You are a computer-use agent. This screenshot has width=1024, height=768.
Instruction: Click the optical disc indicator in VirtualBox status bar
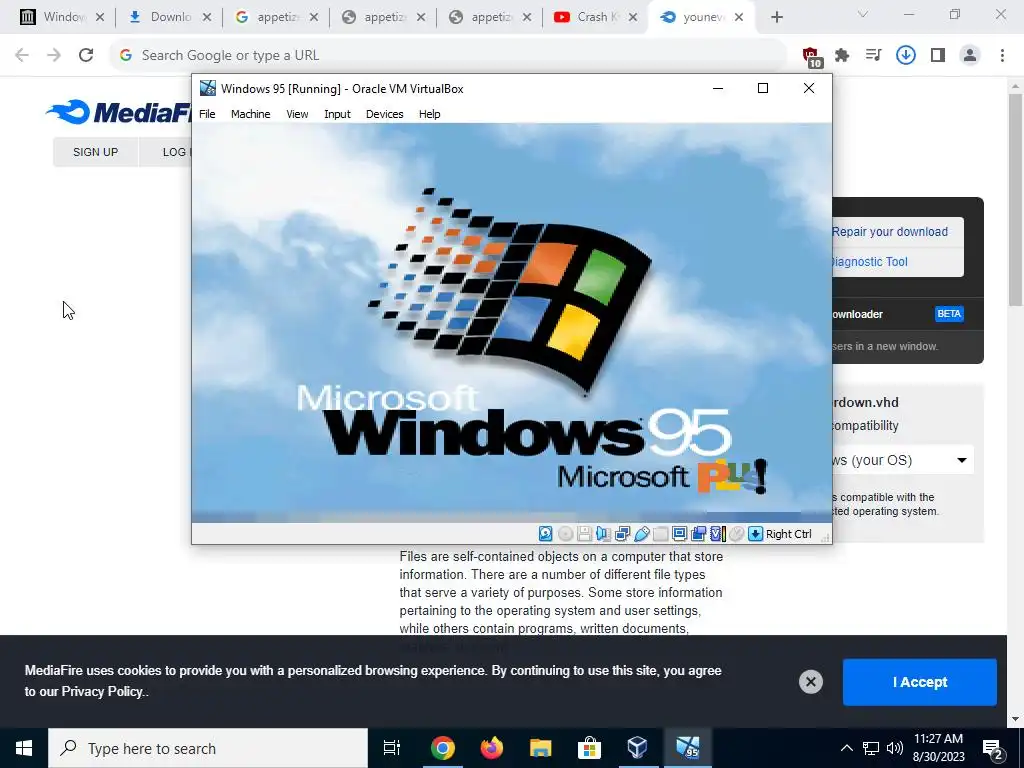tap(565, 534)
